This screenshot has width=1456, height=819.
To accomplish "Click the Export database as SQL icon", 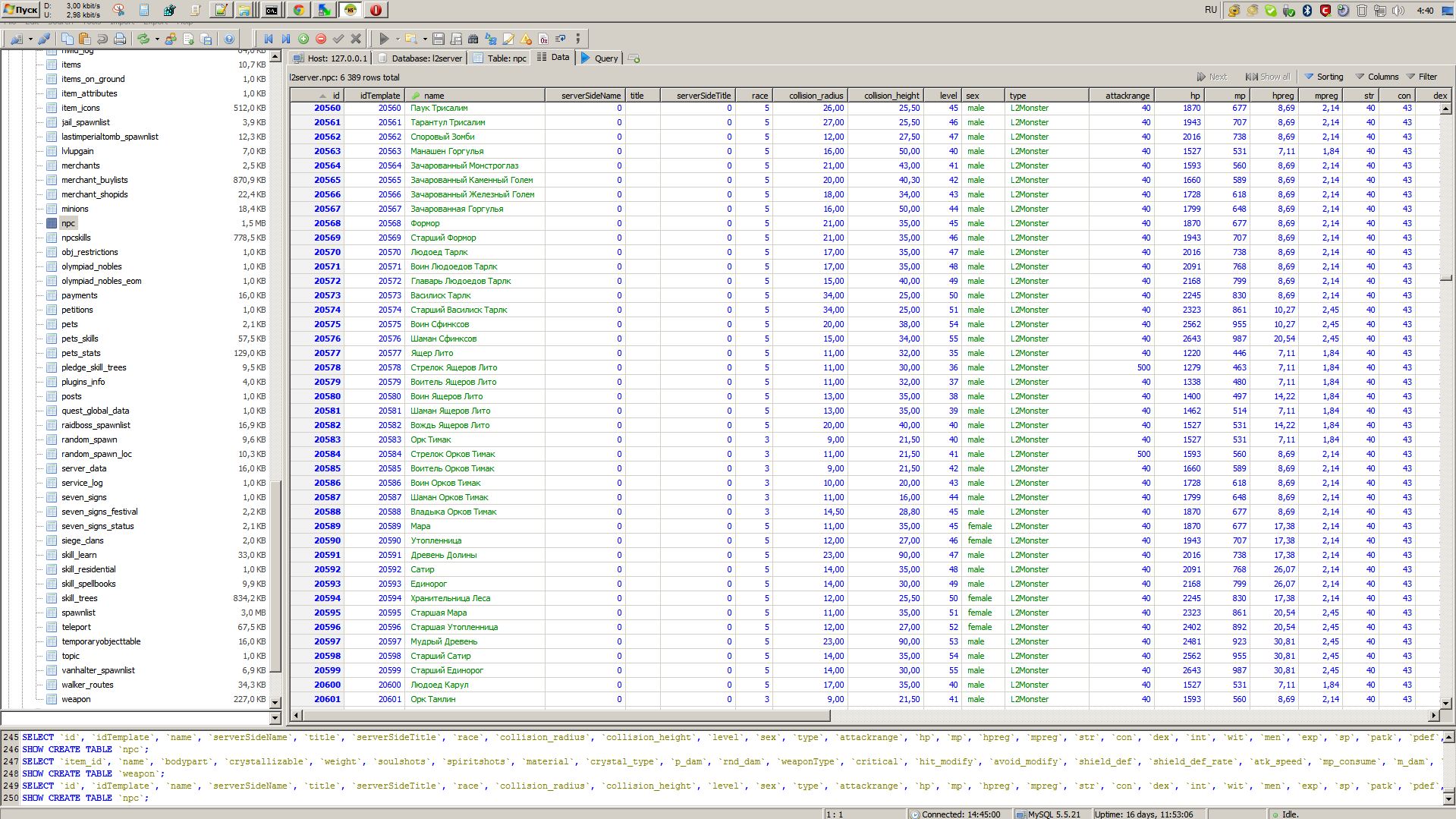I will coord(206,39).
